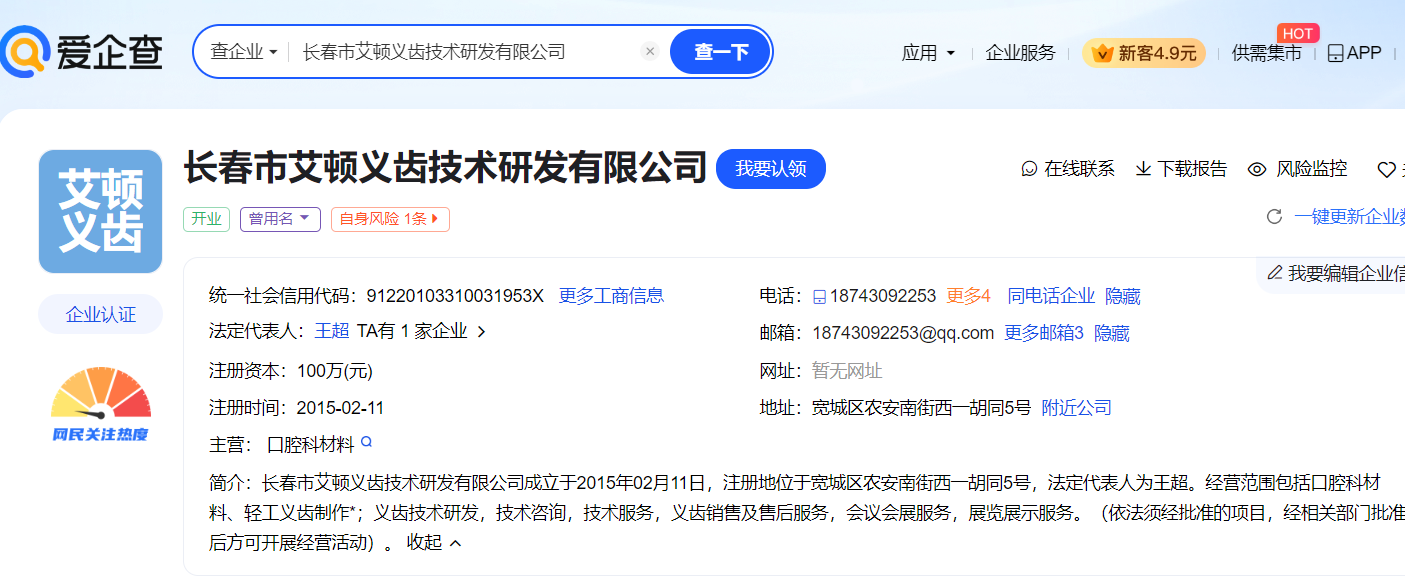Click search icon next to 口腔科材料
1405x577 pixels.
click(366, 442)
